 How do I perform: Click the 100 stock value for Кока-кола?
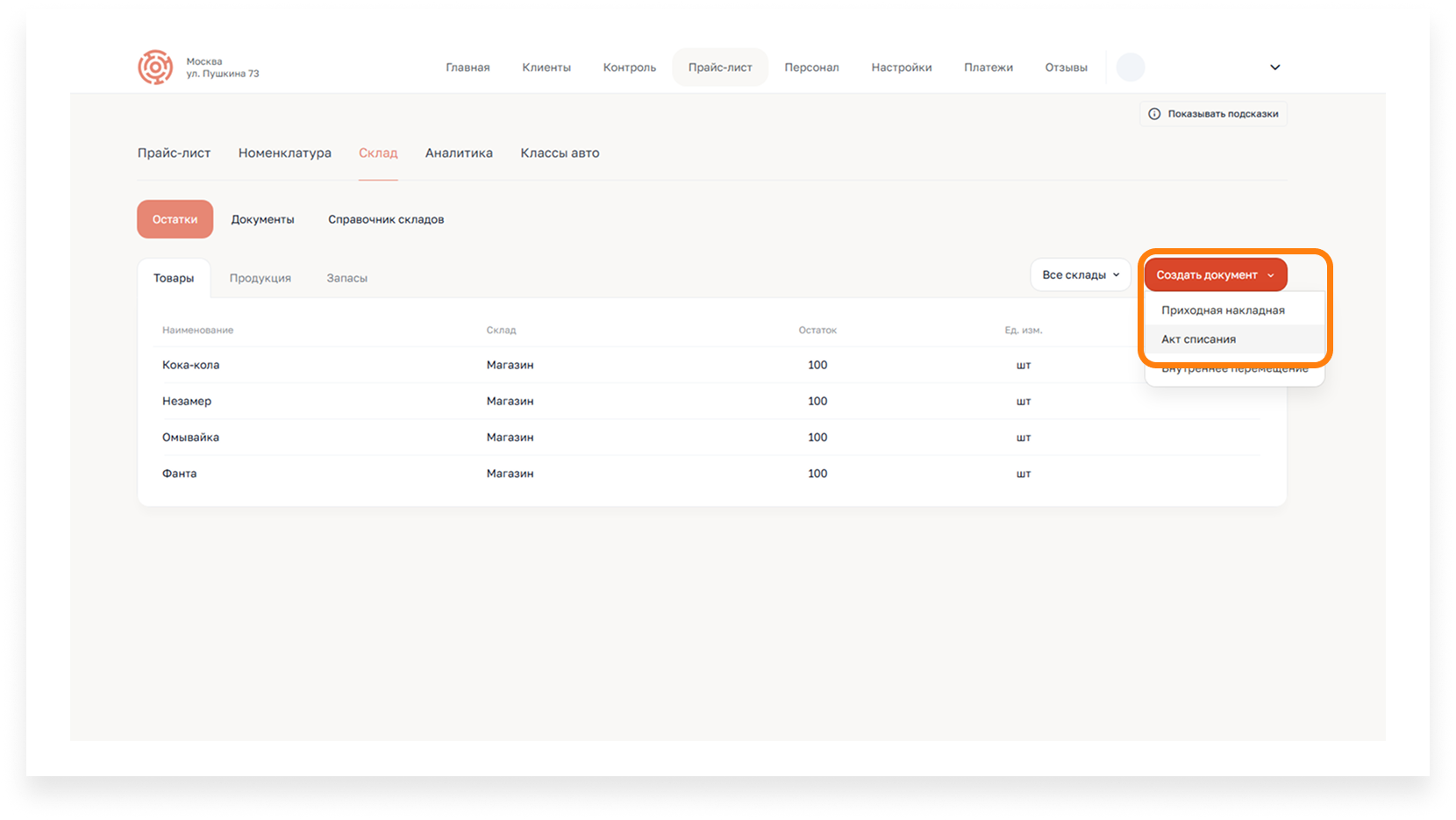pos(817,365)
